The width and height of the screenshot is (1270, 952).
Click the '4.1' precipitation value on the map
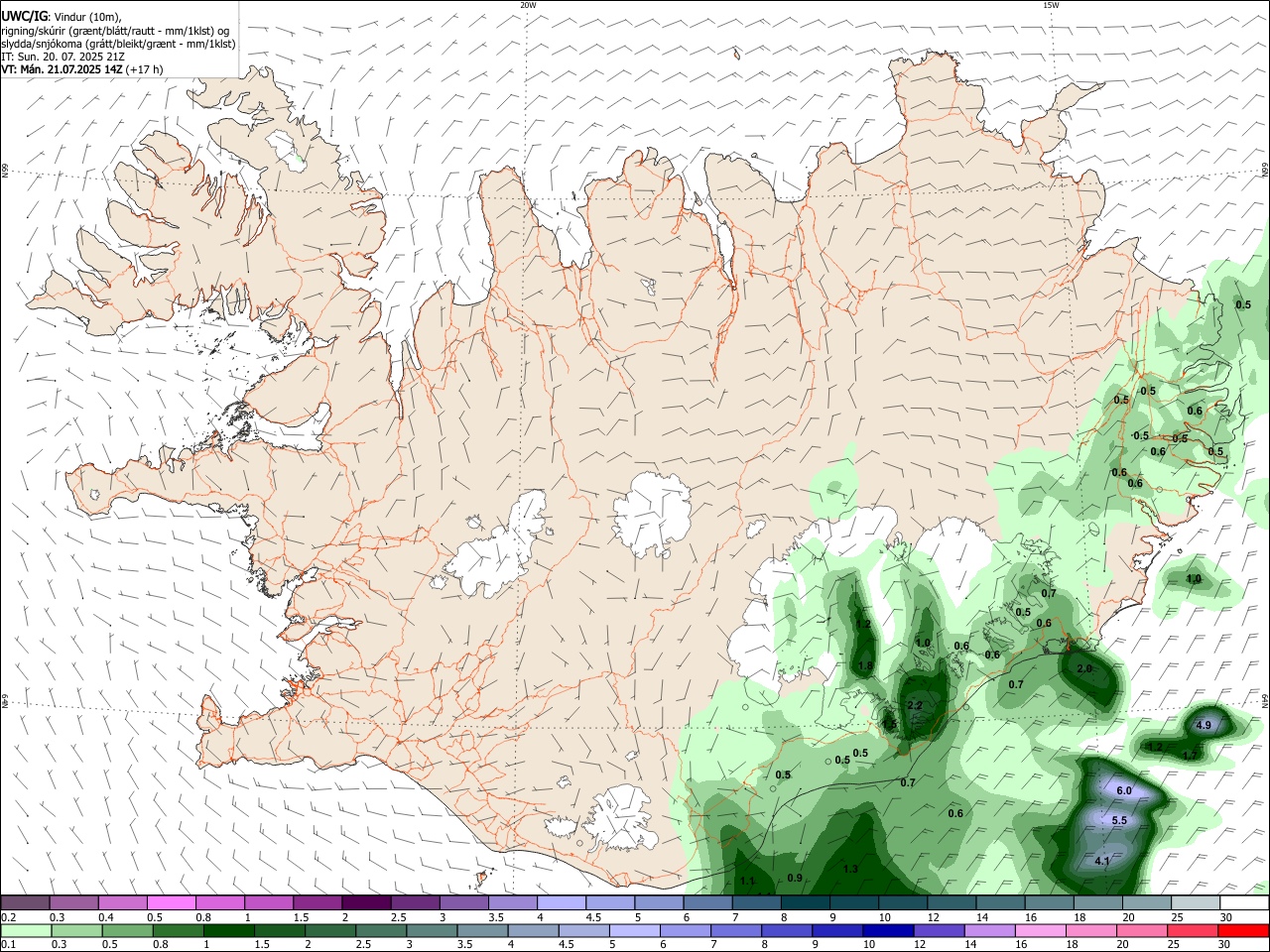(1101, 862)
